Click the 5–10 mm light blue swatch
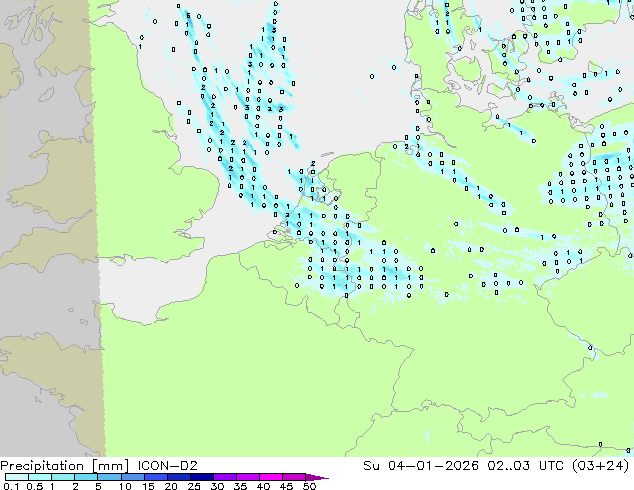The width and height of the screenshot is (634, 490). coord(109,477)
